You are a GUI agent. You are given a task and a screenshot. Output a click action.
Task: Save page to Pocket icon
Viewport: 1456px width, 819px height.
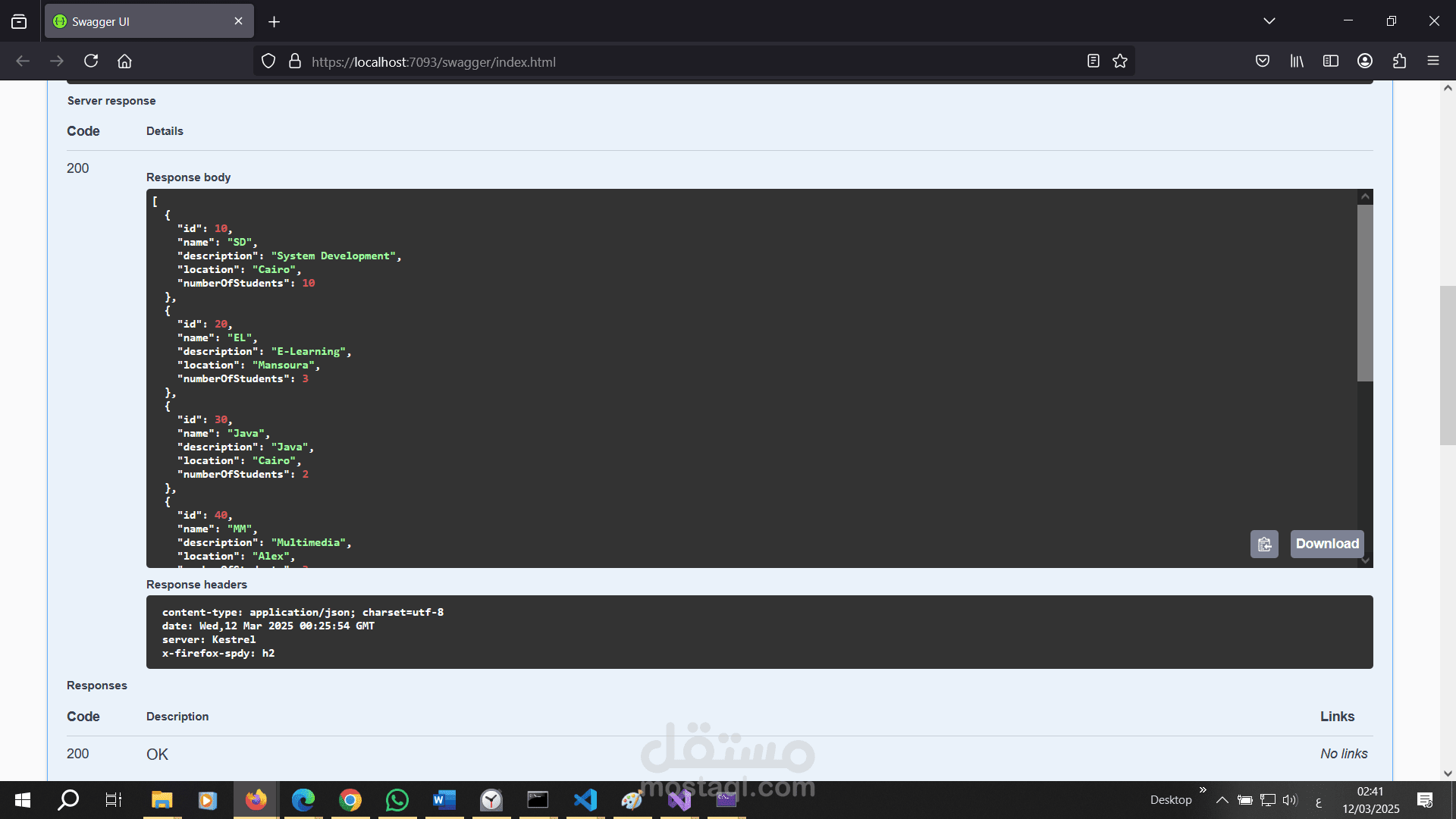tap(1263, 61)
